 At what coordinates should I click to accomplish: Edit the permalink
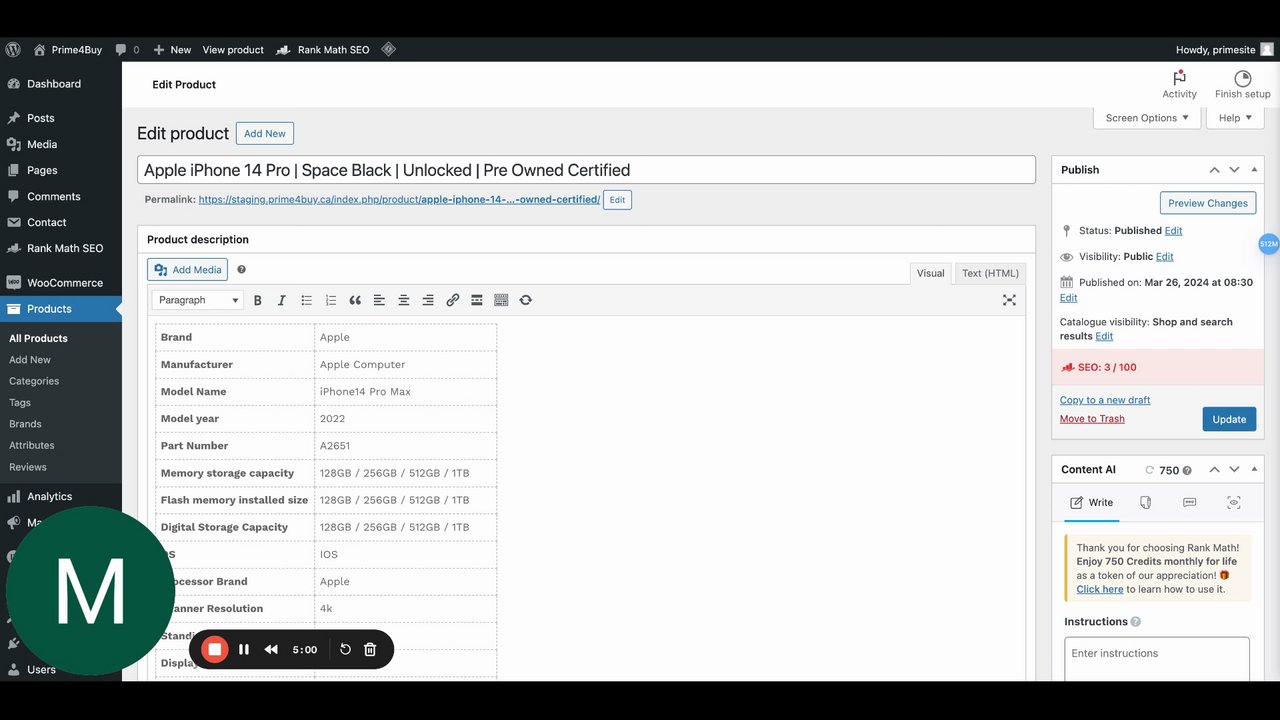(x=617, y=200)
